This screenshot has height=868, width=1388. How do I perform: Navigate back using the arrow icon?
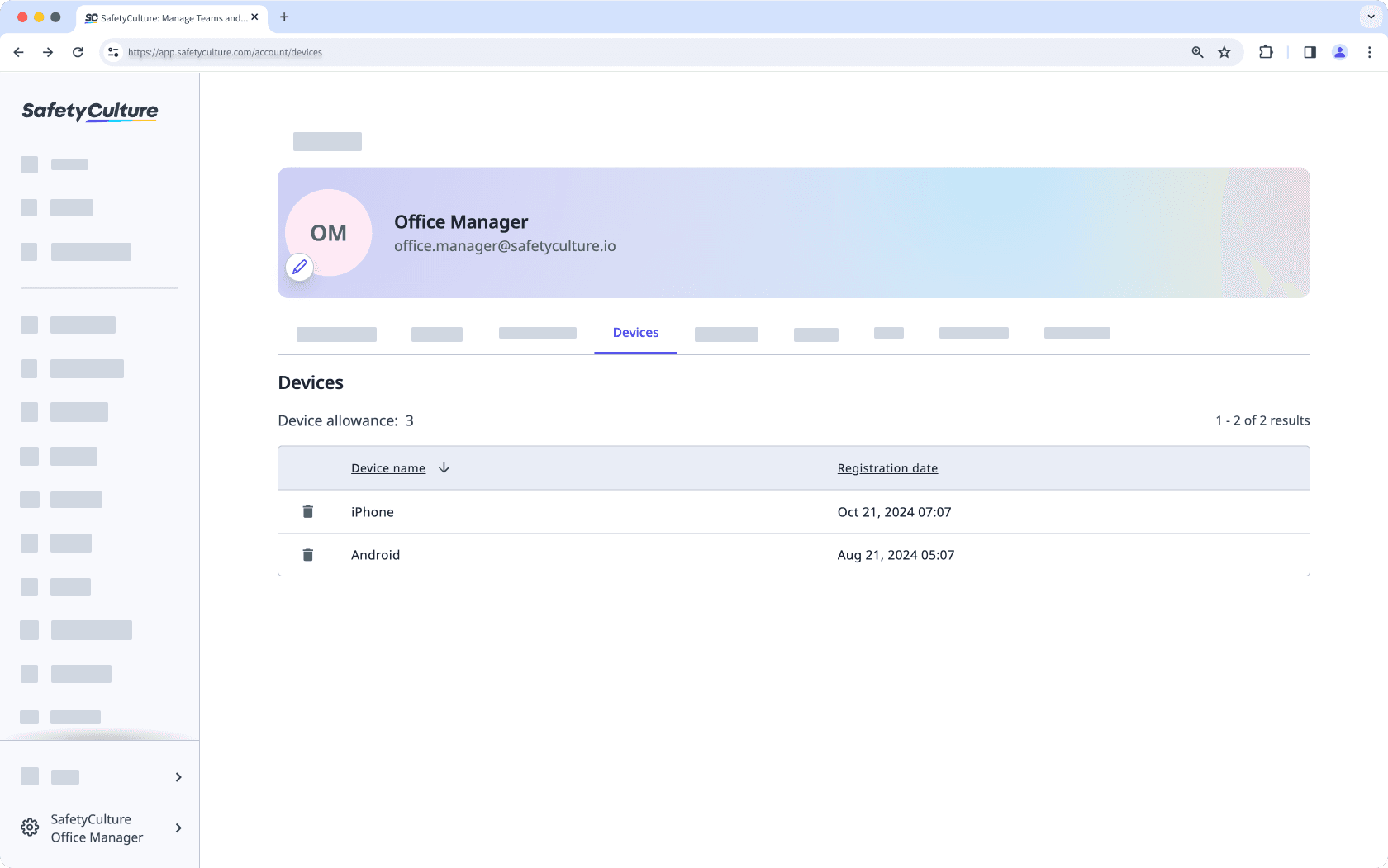point(18,51)
